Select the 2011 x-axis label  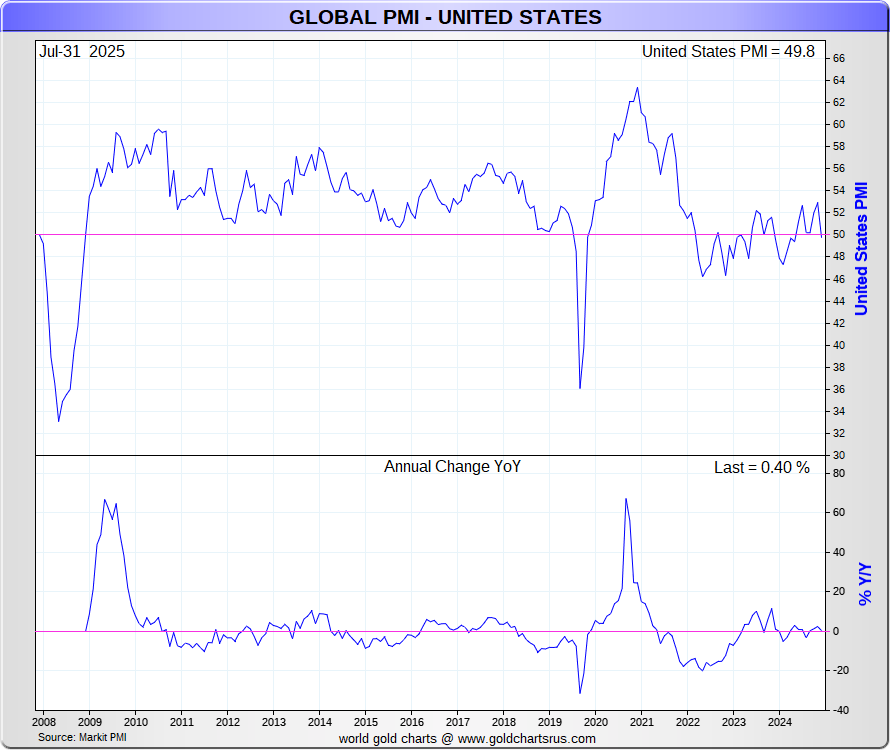click(182, 722)
